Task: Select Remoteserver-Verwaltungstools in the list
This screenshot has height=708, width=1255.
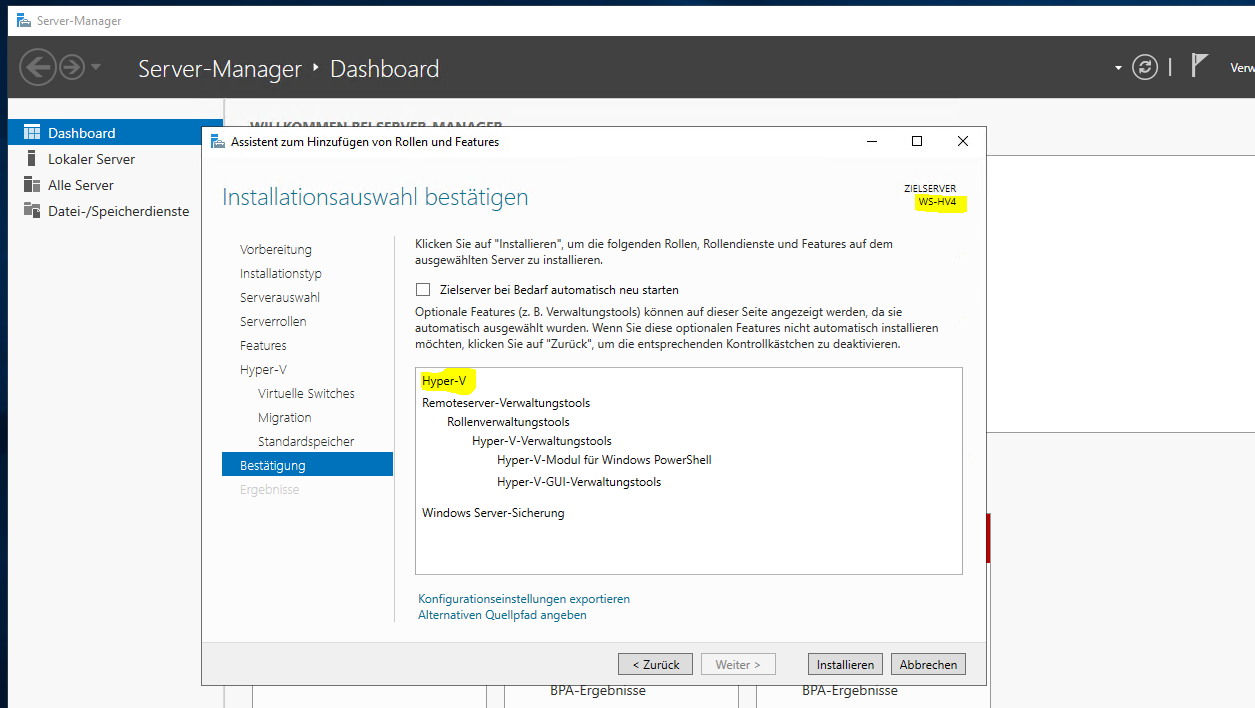Action: tap(506, 403)
